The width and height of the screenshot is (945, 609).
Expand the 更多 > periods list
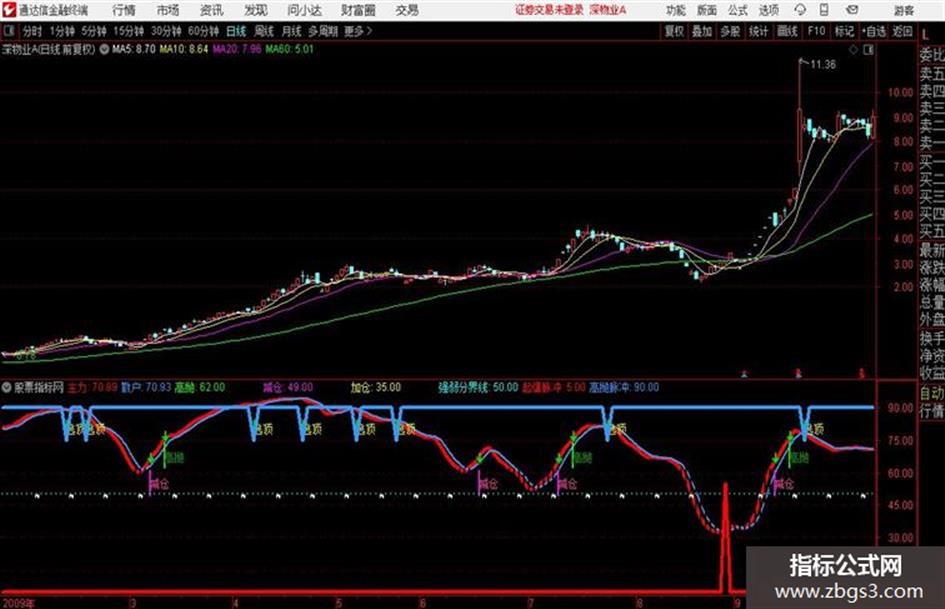tap(358, 31)
